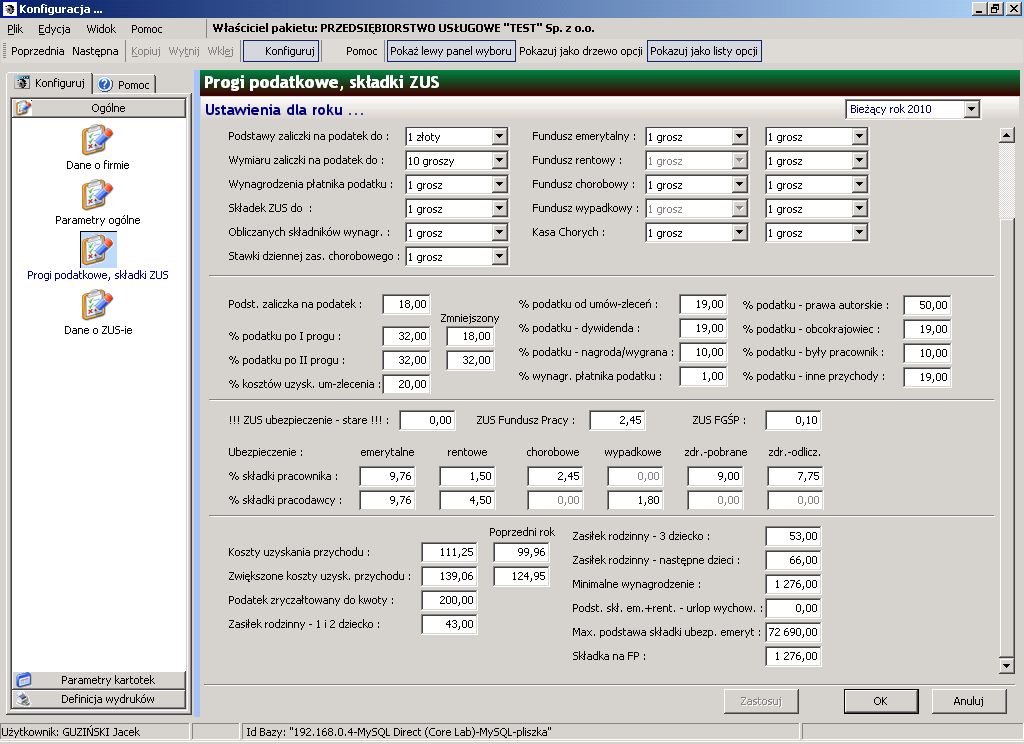Click Zasiłek rodzinny - 3 dziecko field

point(793,536)
